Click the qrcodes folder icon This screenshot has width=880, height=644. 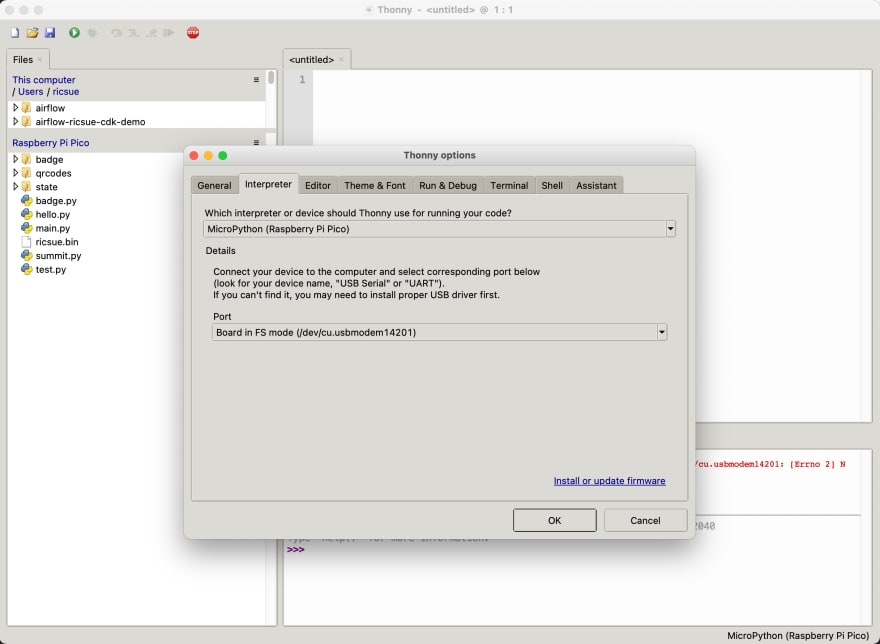click(26, 173)
